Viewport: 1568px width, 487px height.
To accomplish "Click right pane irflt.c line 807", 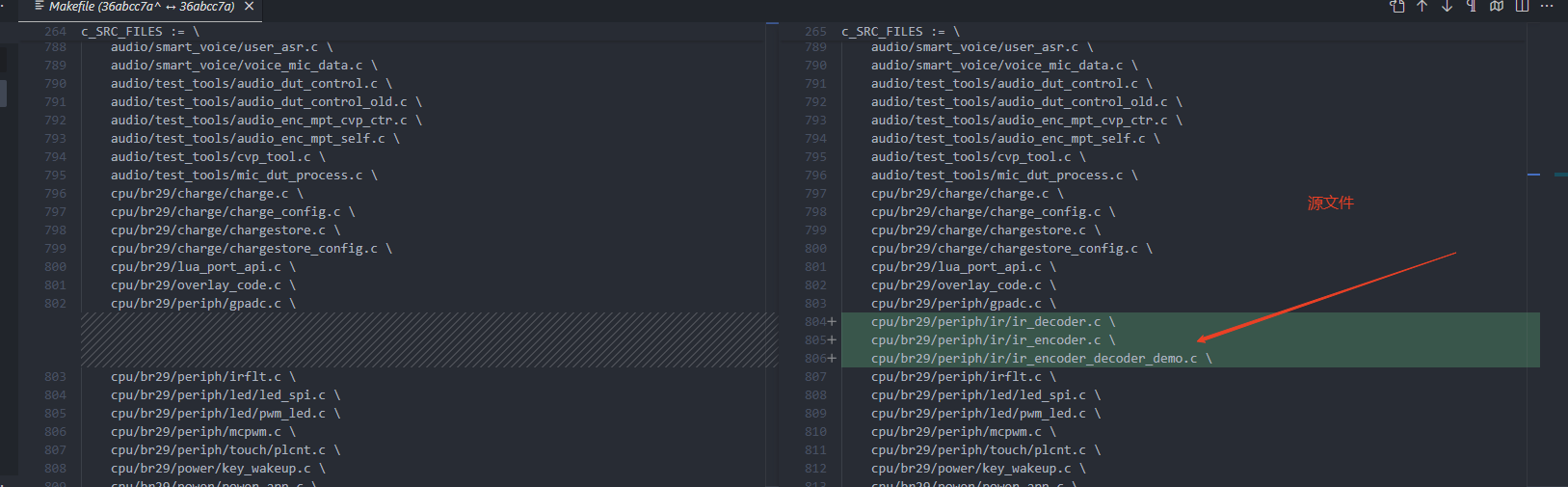I will (x=964, y=377).
